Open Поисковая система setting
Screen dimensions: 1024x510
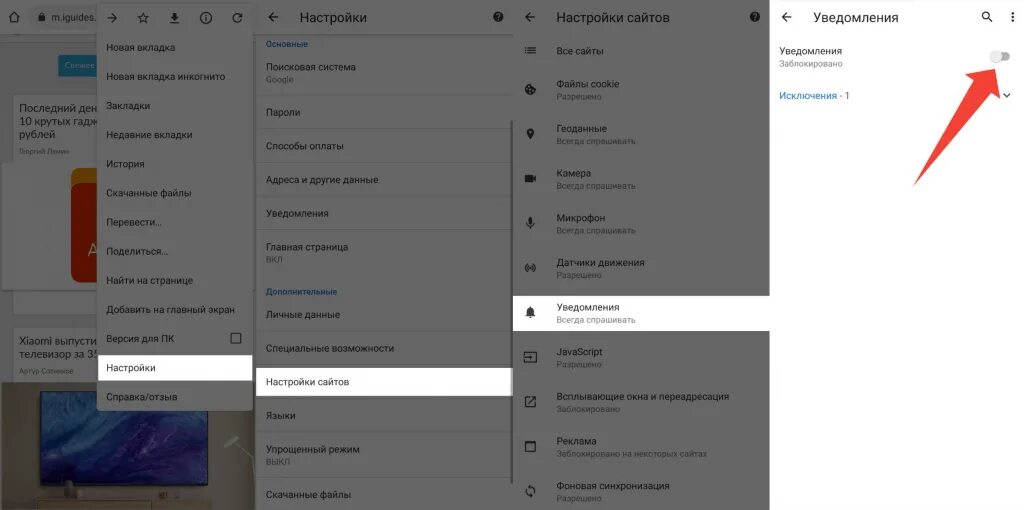pyautogui.click(x=384, y=72)
